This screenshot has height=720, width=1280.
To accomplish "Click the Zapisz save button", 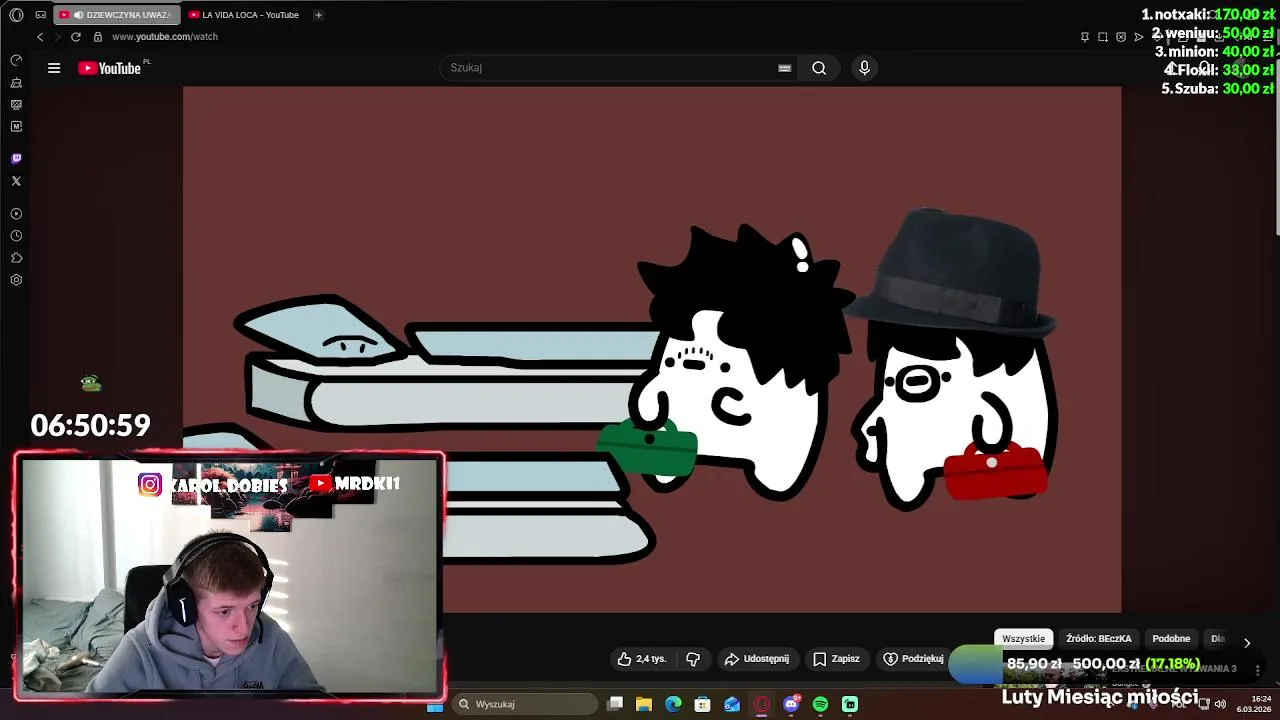I will click(x=836, y=659).
